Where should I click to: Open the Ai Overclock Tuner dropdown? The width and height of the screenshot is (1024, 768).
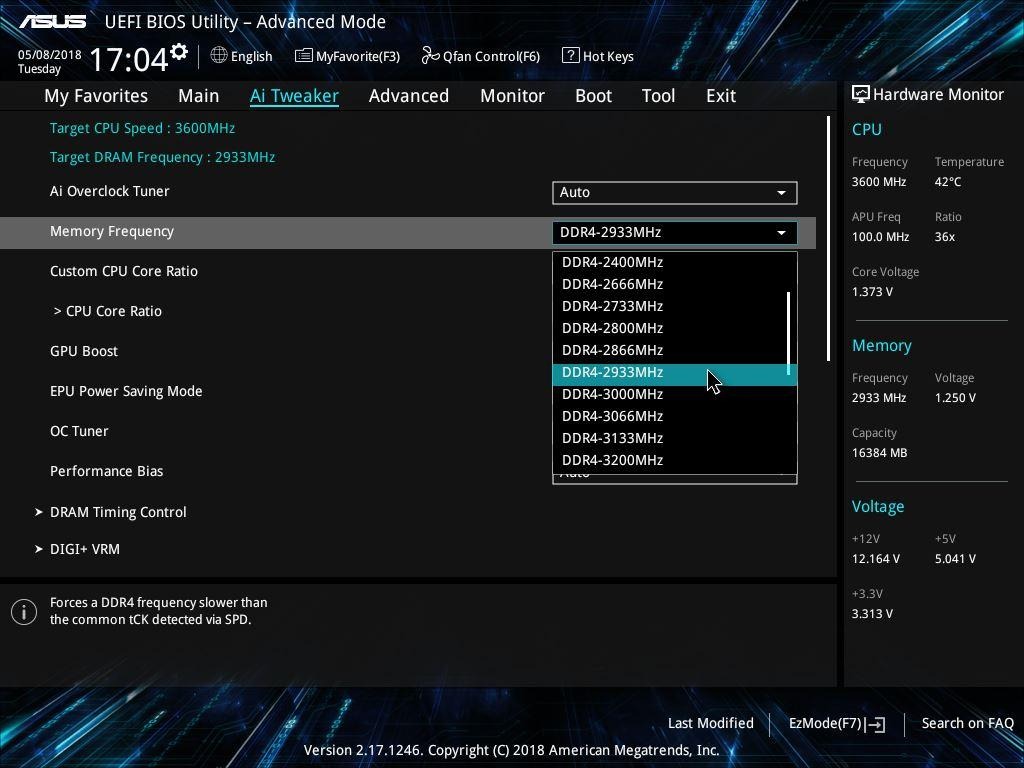click(x=674, y=192)
